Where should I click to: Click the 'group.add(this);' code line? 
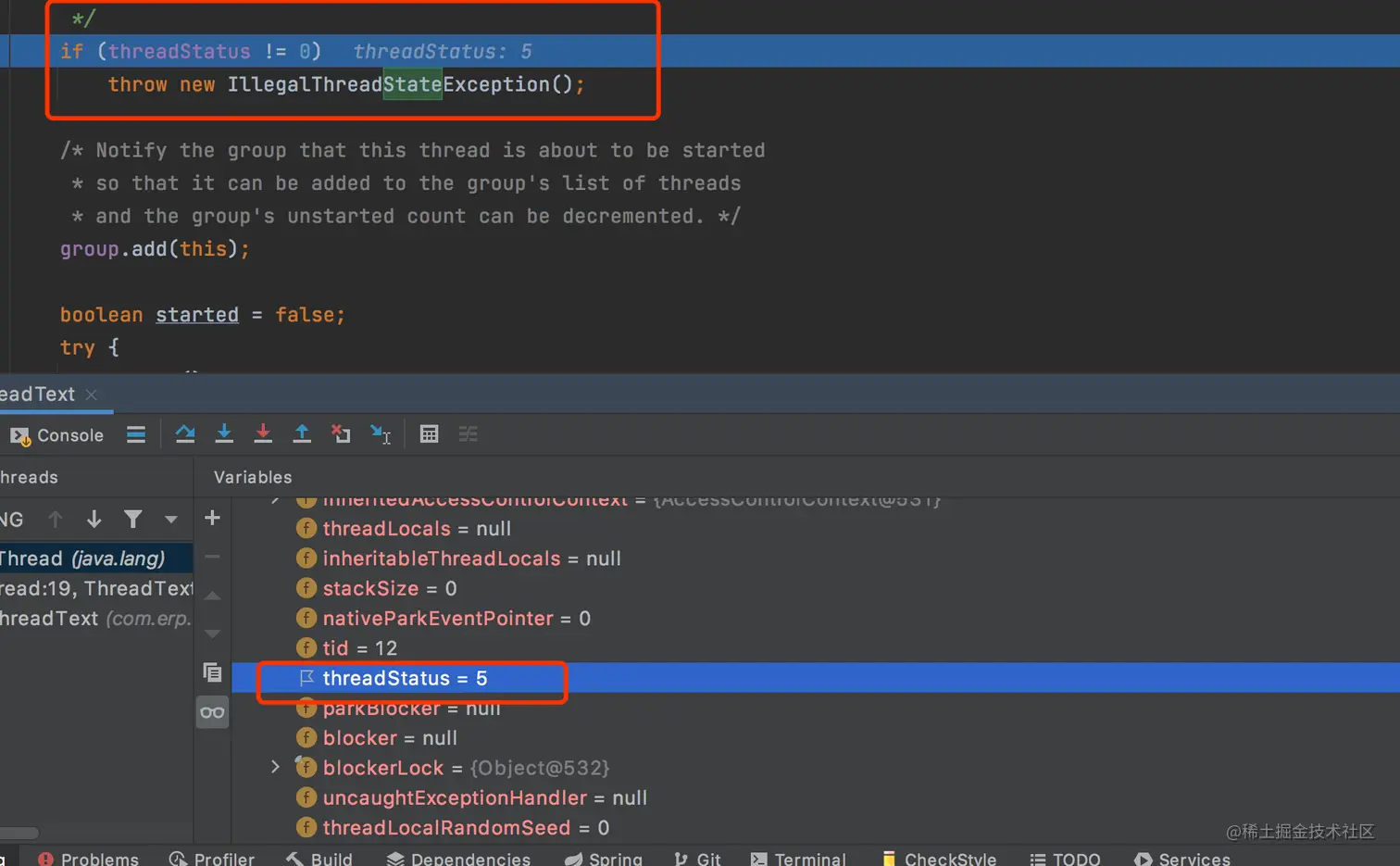(x=155, y=249)
